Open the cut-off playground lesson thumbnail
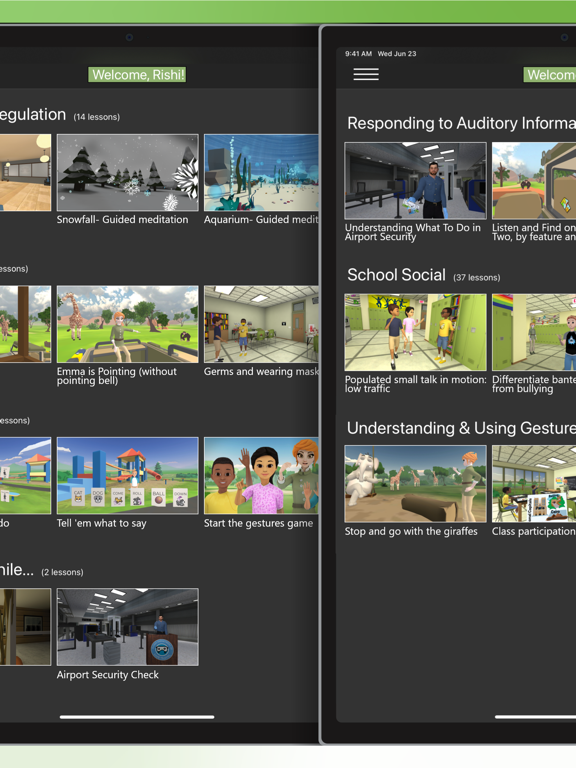The image size is (576, 768). point(25,476)
